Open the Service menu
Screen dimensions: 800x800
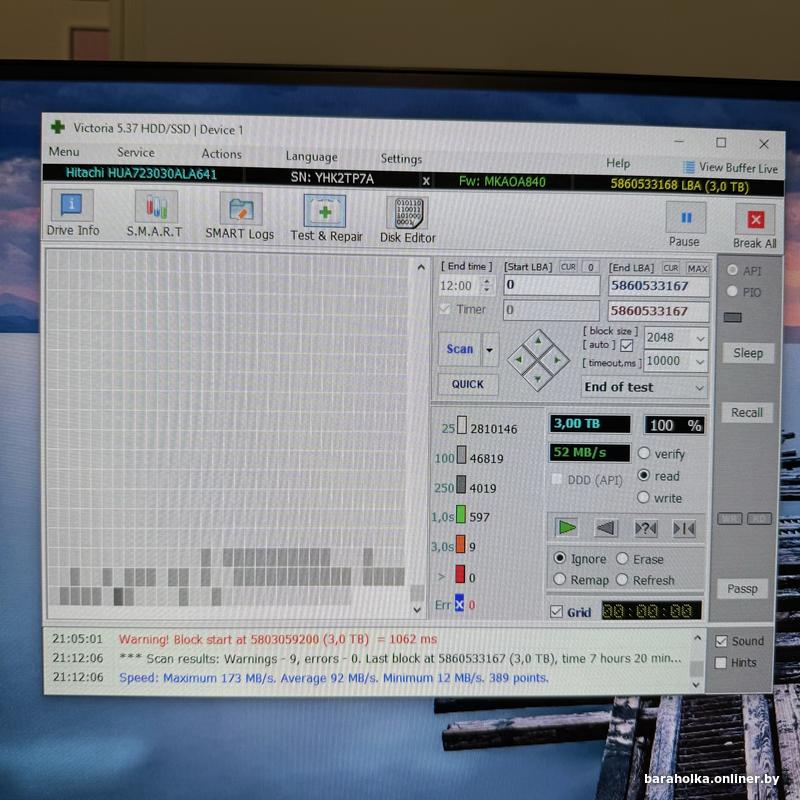pos(136,153)
